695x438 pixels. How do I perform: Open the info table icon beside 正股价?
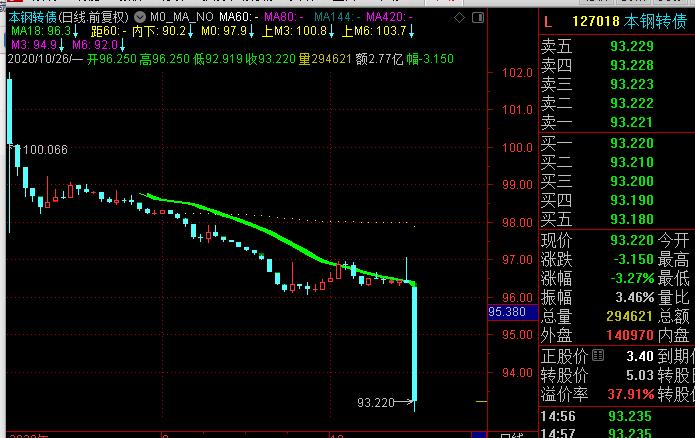(x=598, y=355)
